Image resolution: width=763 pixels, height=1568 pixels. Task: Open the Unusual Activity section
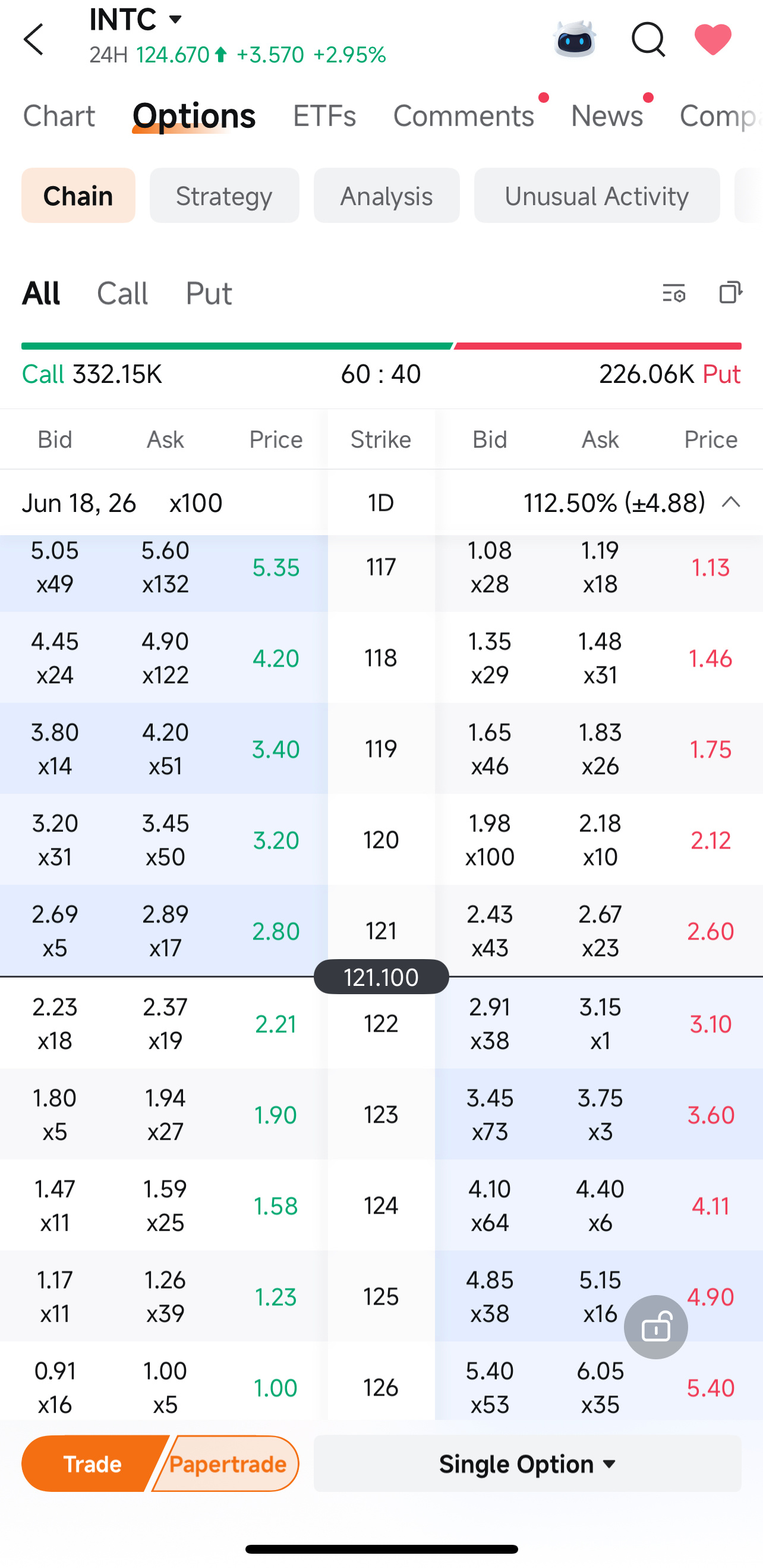pyautogui.click(x=597, y=196)
